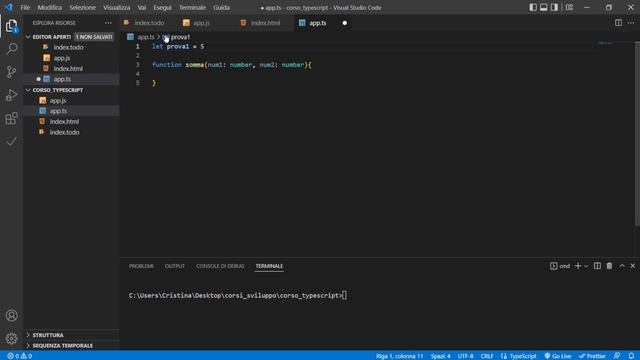The image size is (640, 360).
Task: Toggle the primary sidebar layout icon
Action: (533, 7)
